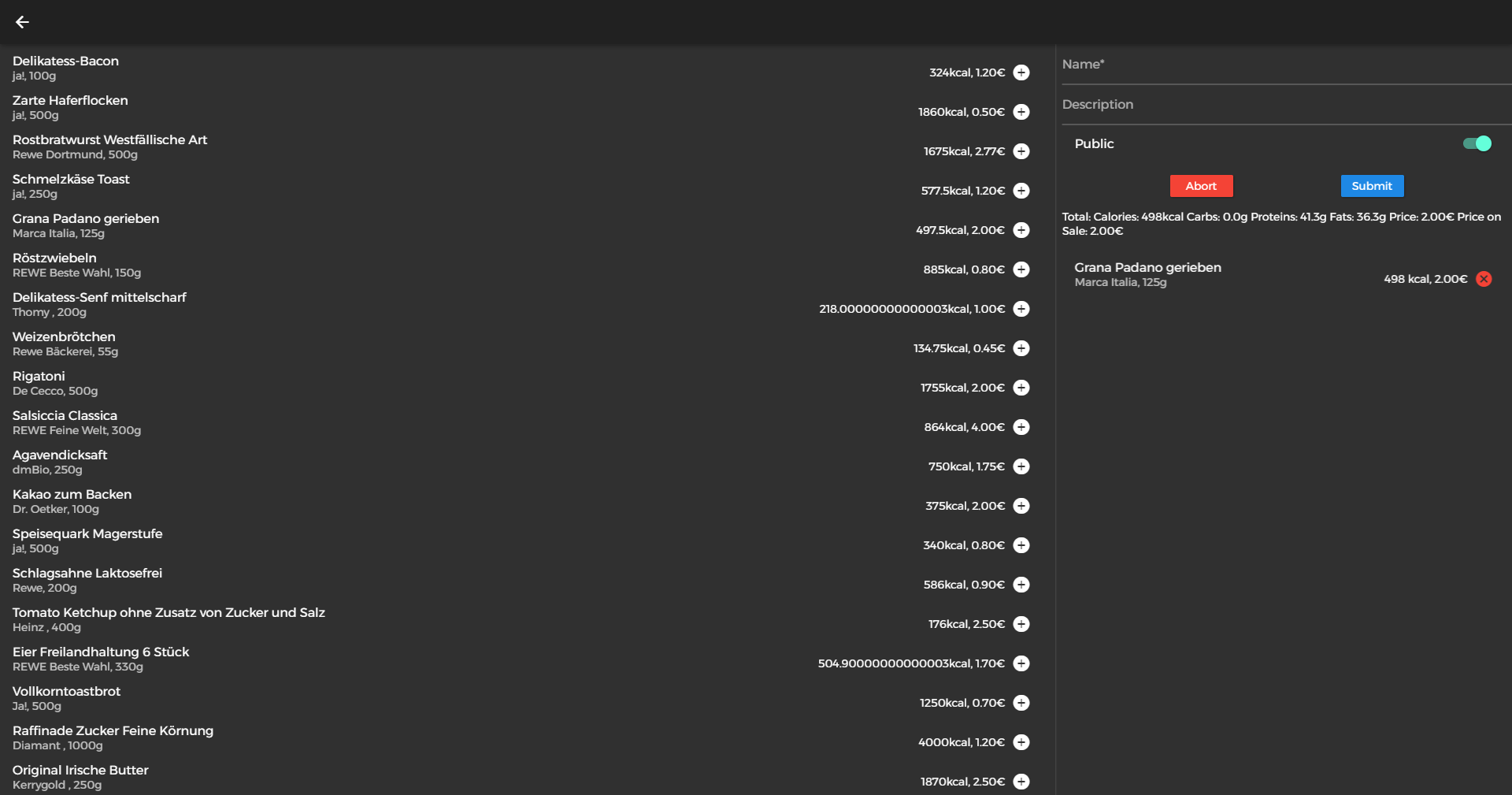Select the Delikatess-Bacon product name
The height and width of the screenshot is (795, 1512).
tap(65, 61)
